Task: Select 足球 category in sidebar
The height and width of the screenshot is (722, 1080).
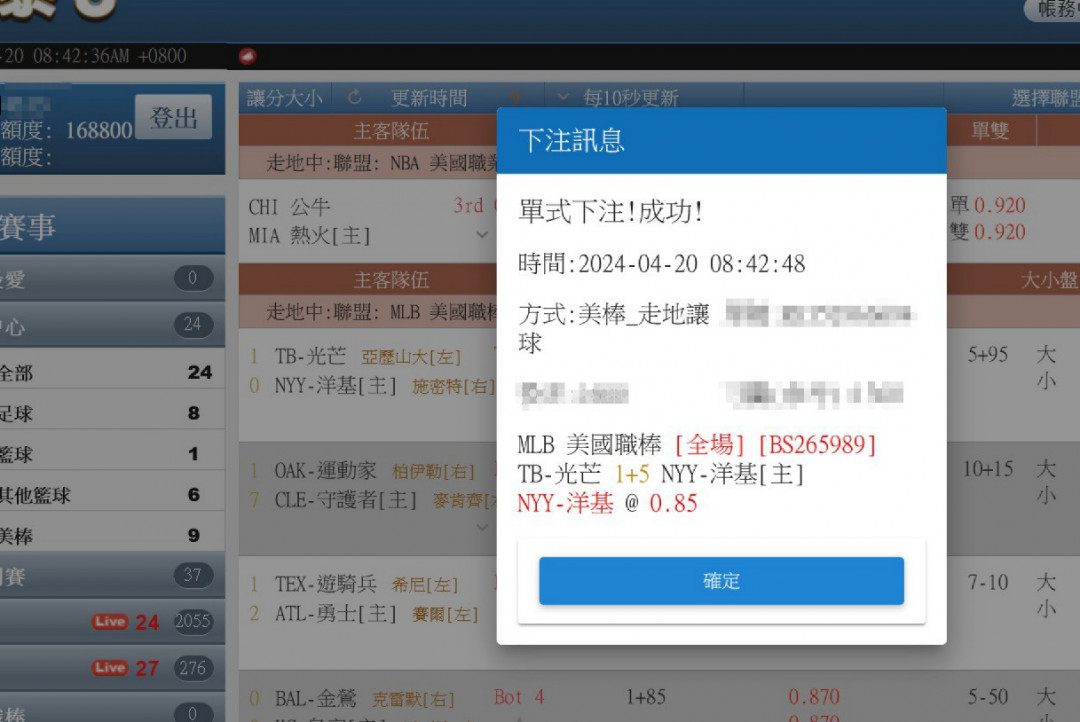Action: 112,413
